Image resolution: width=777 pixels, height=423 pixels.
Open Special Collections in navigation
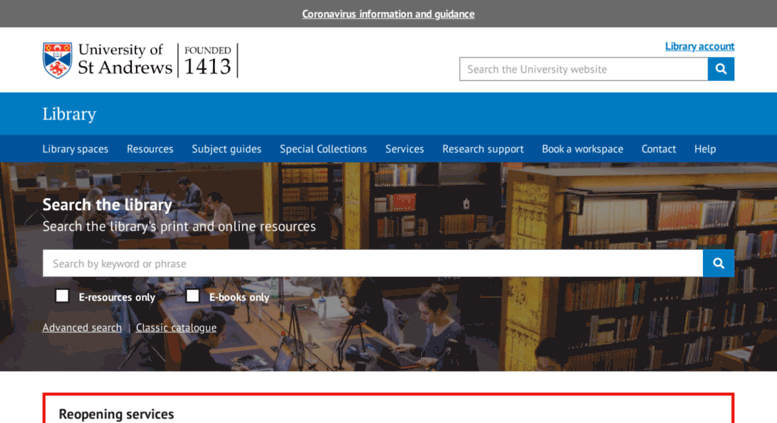(x=323, y=149)
